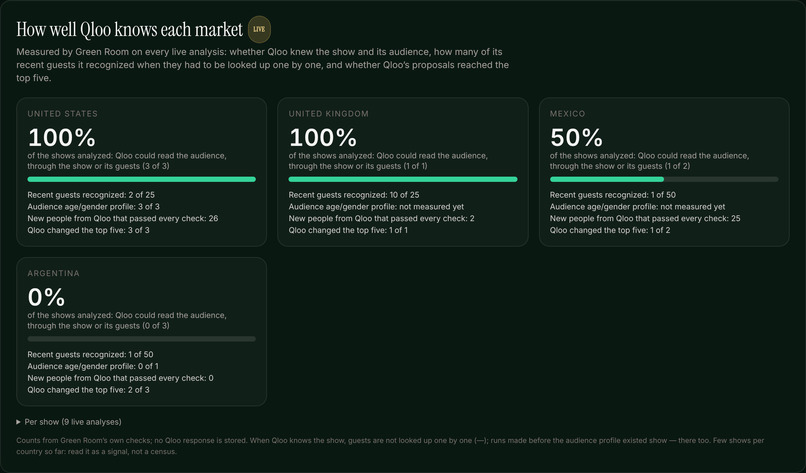Click the 100% figure in the United Kingdom card
This screenshot has height=473, width=806.
pyautogui.click(x=323, y=137)
